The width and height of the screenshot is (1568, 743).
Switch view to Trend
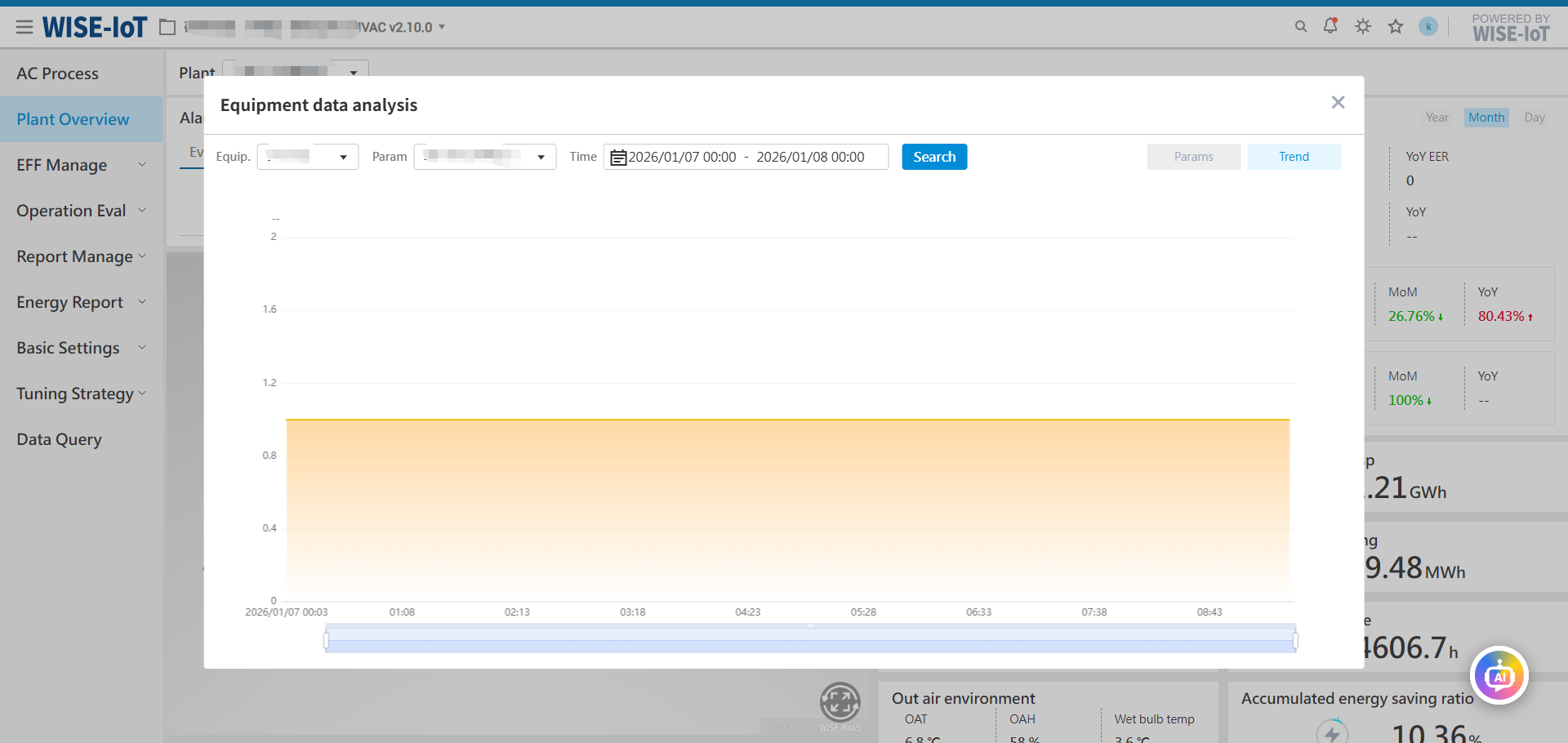tap(1294, 157)
